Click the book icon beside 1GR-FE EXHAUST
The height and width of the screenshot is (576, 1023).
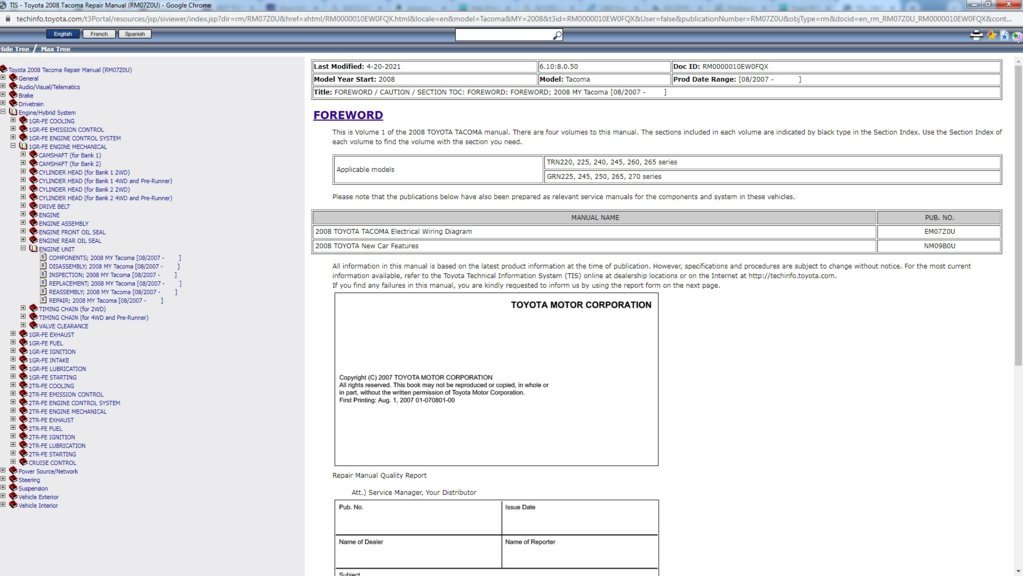point(23,334)
